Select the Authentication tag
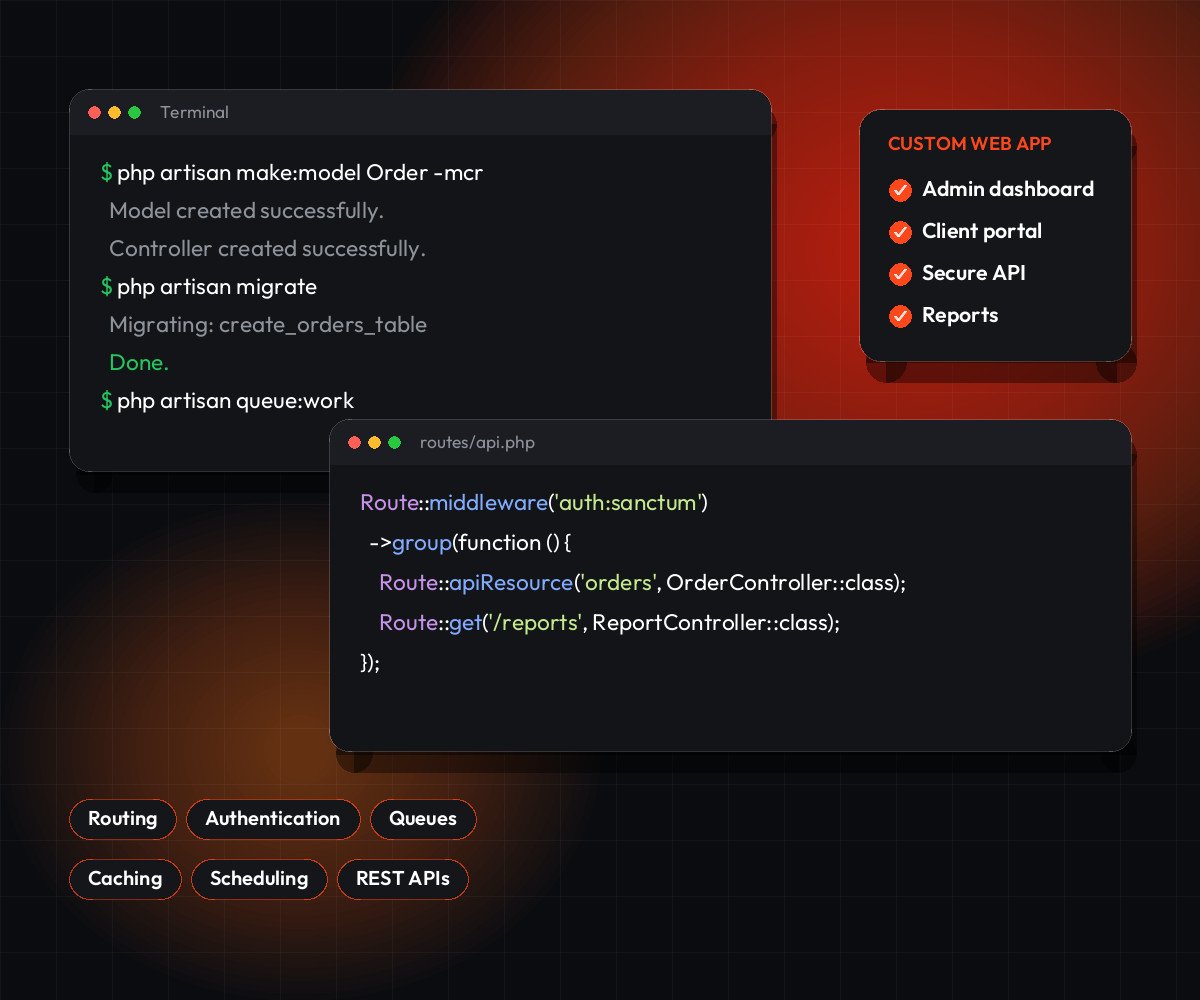1200x1000 pixels. tap(273, 819)
